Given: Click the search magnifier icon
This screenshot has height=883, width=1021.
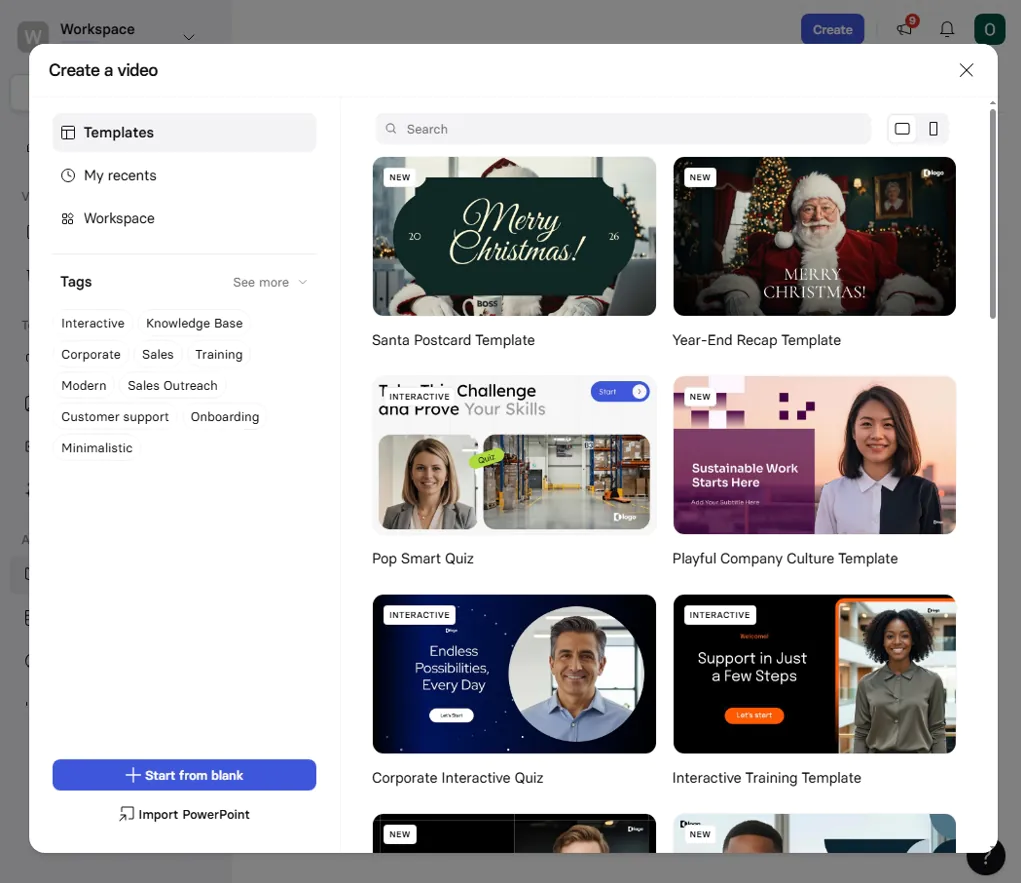Looking at the screenshot, I should pos(391,129).
